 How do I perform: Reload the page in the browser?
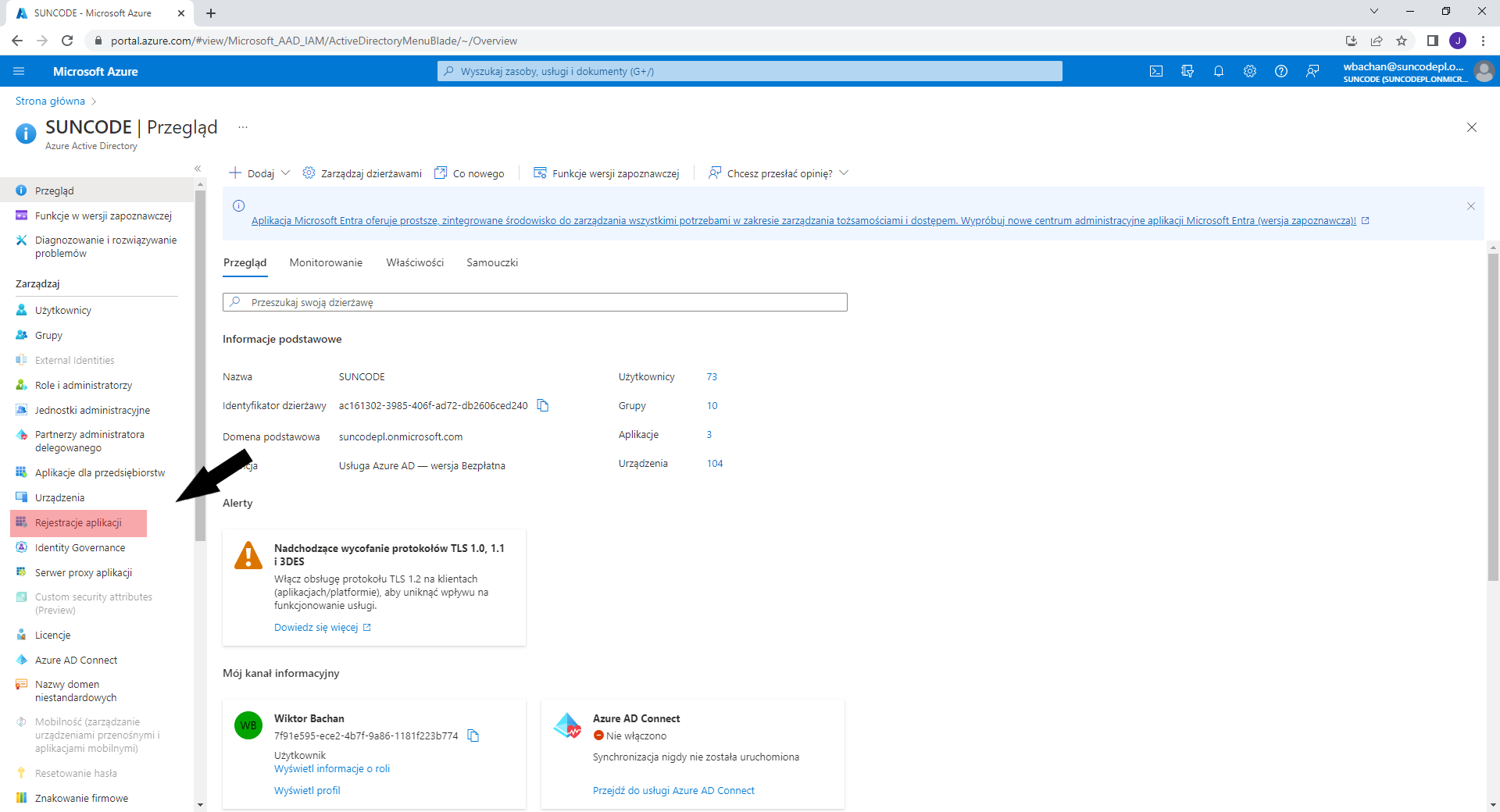(x=67, y=41)
